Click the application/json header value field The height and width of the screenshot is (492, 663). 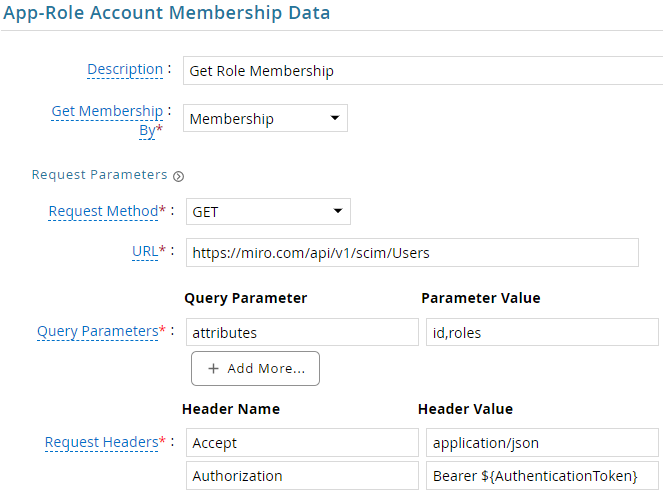click(x=542, y=443)
